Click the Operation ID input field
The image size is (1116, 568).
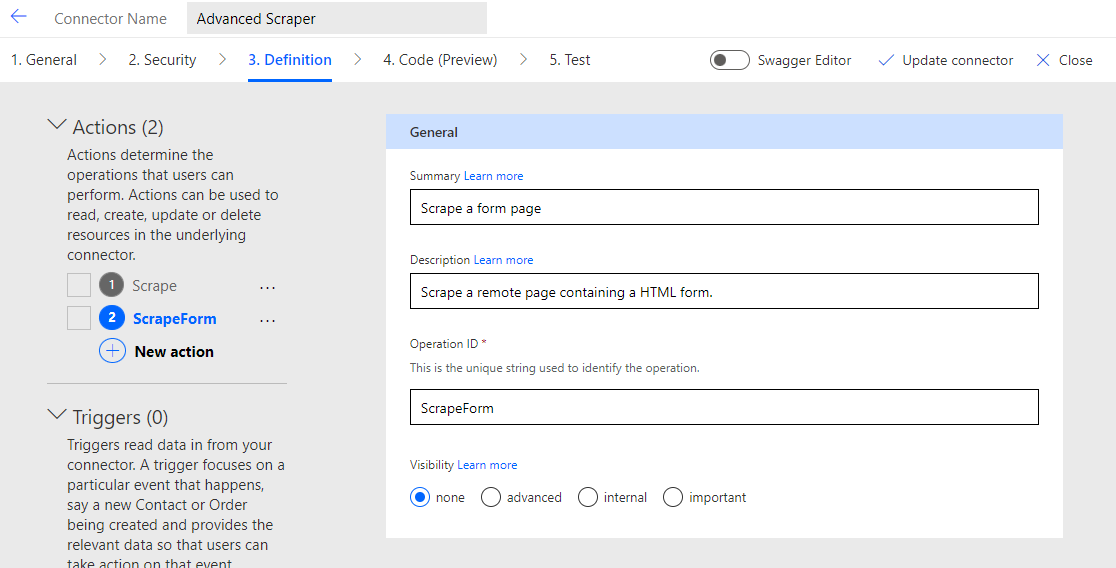click(724, 408)
